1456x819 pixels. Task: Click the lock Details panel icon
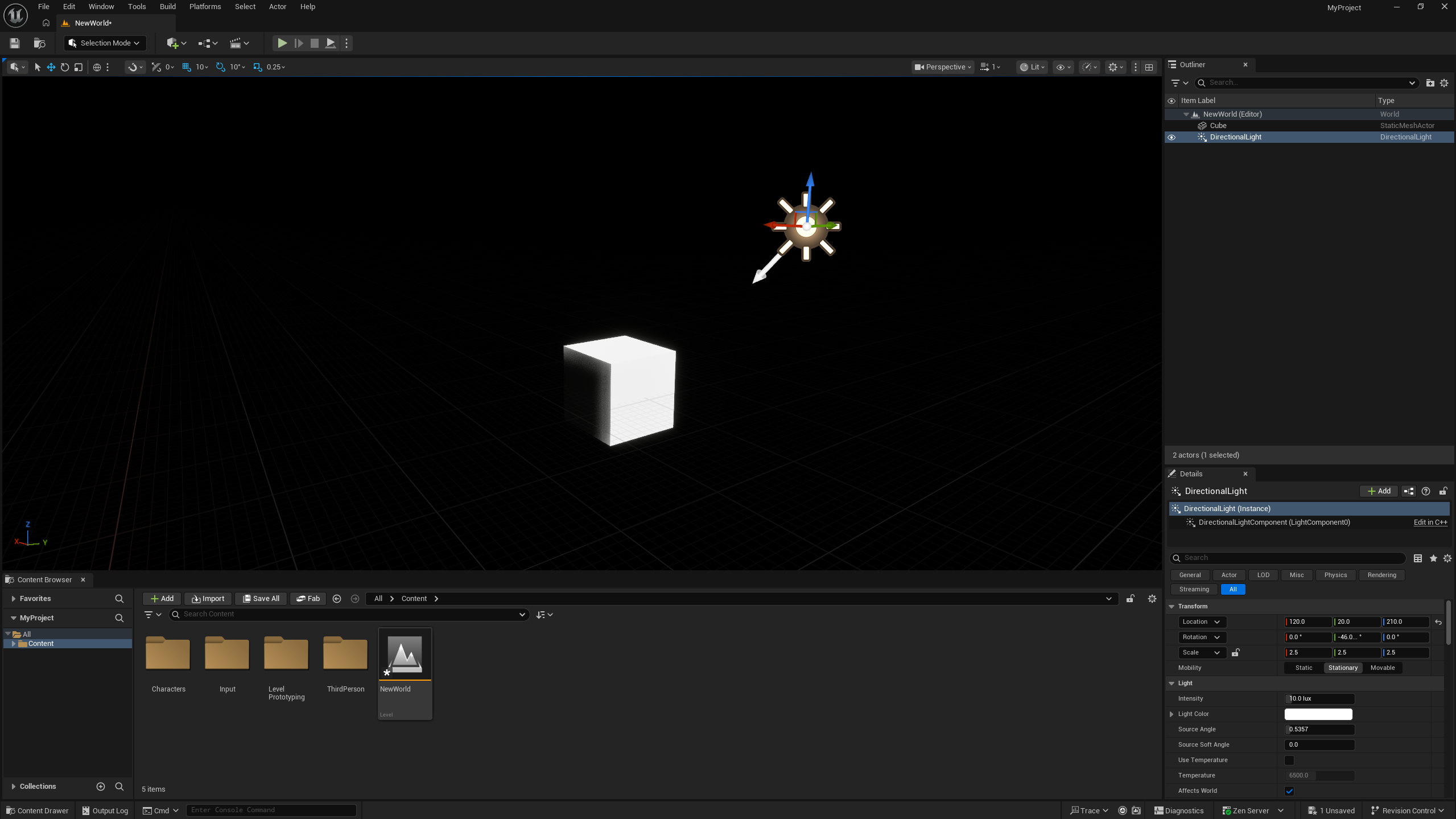[1443, 491]
